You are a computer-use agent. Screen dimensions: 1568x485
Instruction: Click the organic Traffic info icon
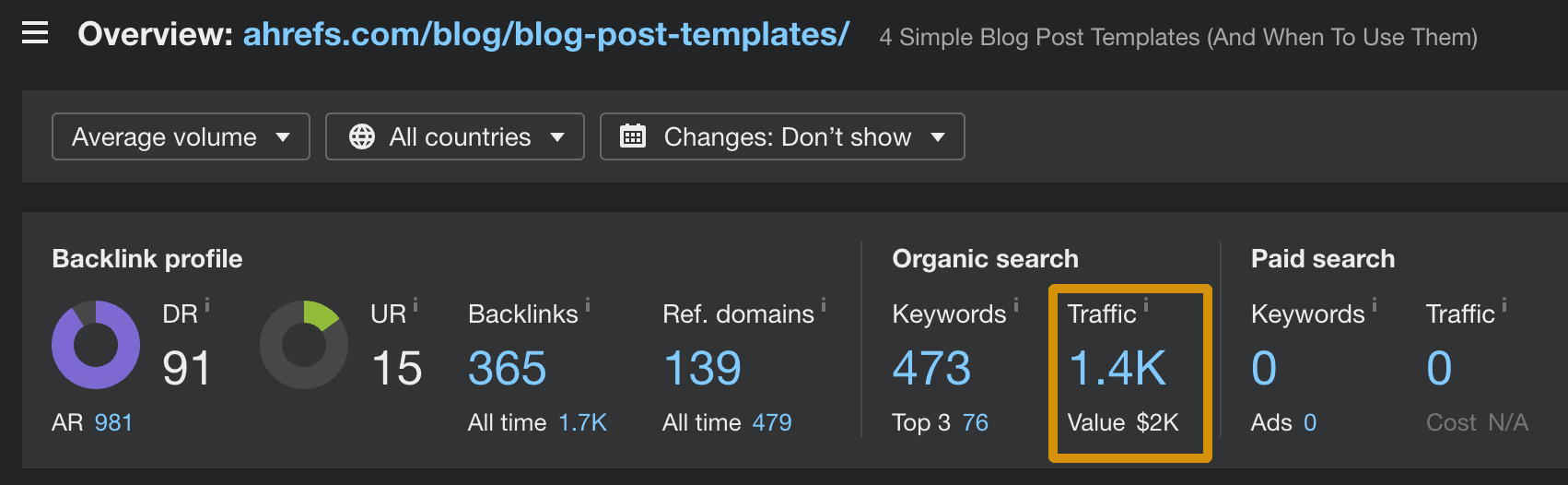(1146, 303)
